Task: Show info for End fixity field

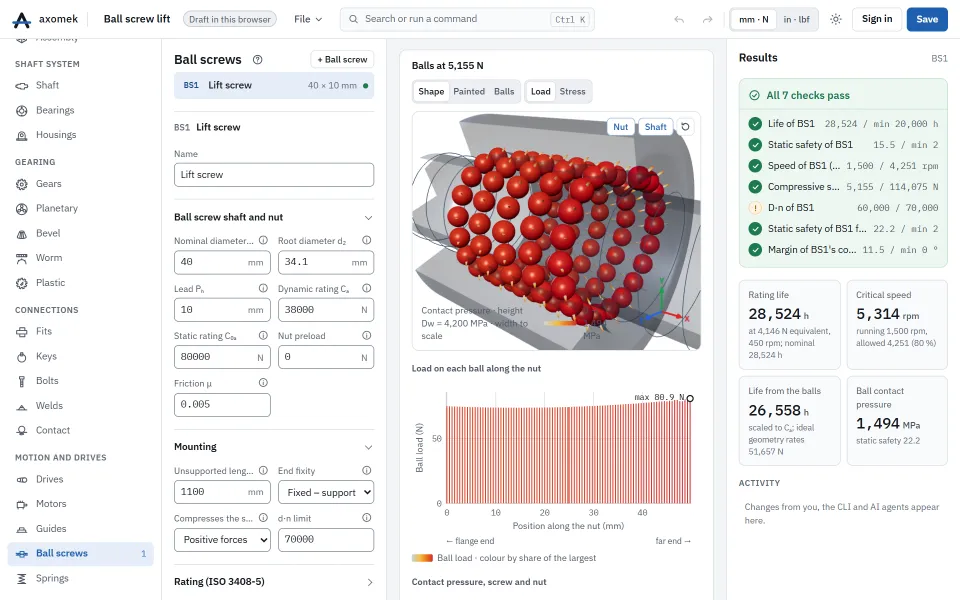Action: click(367, 470)
